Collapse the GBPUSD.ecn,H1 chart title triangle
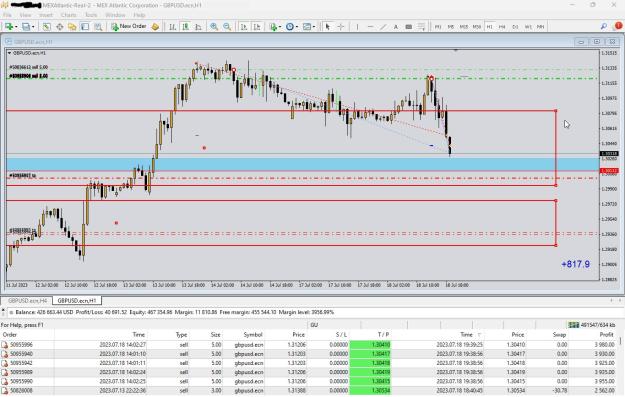625x397 pixels. point(10,53)
